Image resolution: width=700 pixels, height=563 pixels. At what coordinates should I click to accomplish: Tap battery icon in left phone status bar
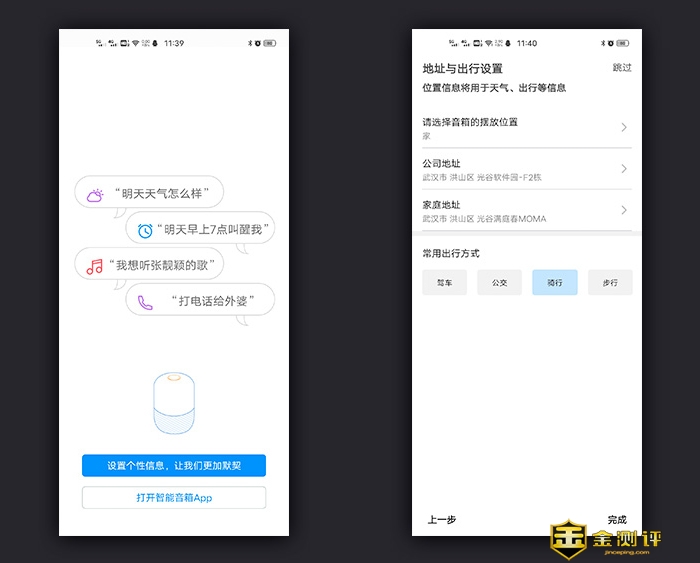[269, 44]
